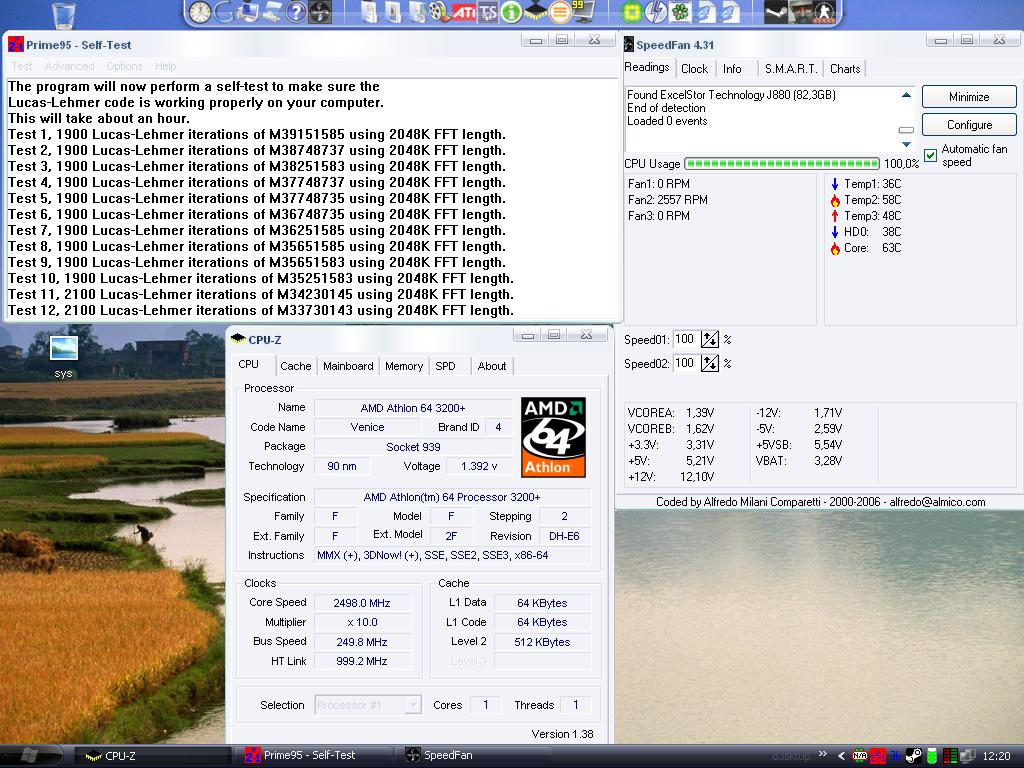Open the green battery-like tray icon
Viewport: 1024px width, 768px height.
pos(933,756)
